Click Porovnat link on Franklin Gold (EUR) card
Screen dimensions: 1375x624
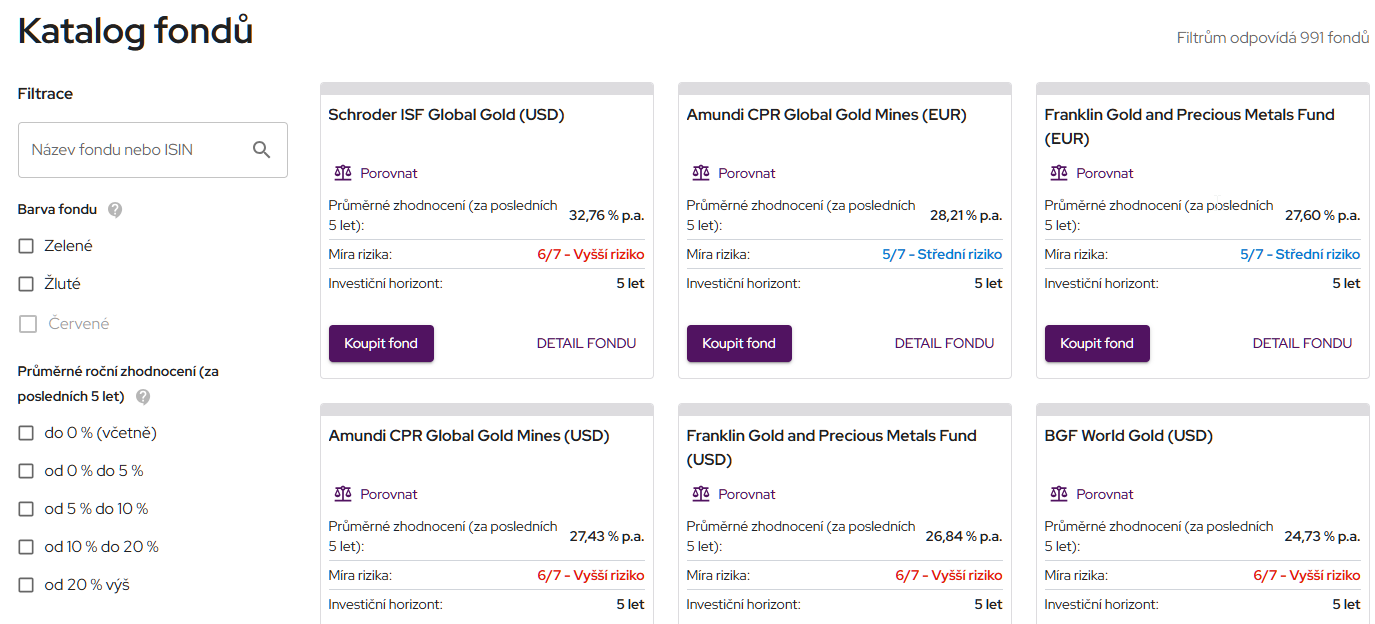pyautogui.click(x=1105, y=173)
